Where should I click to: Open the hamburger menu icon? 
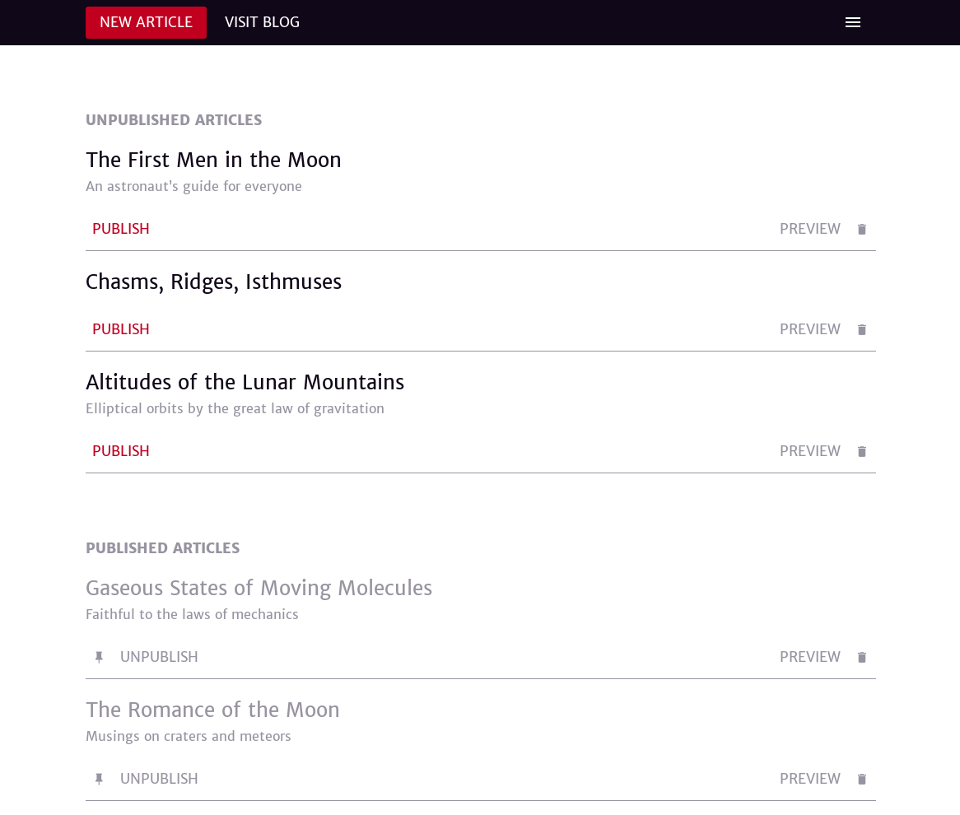coord(852,22)
